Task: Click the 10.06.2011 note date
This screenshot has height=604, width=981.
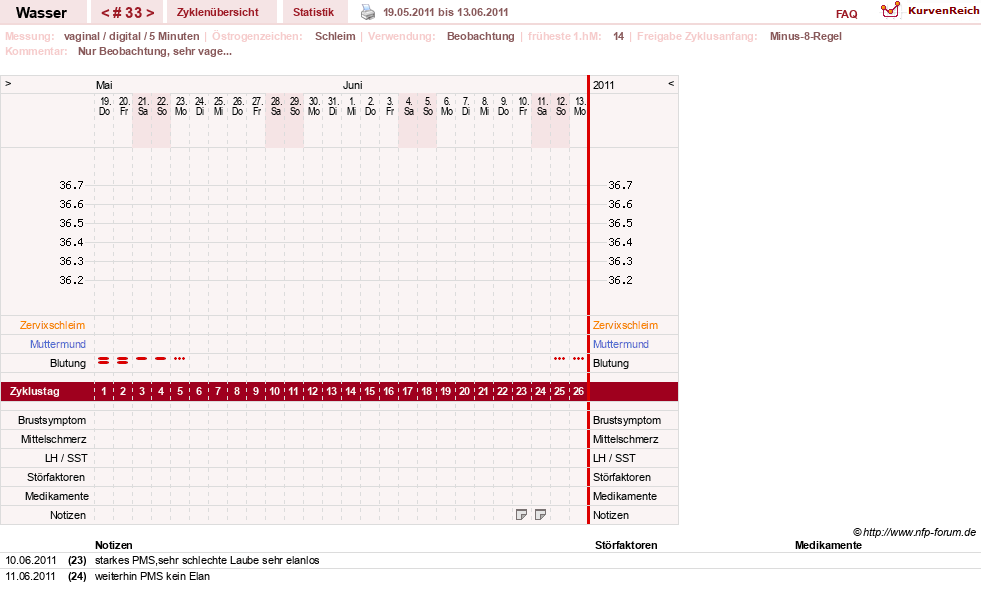Action: tap(31, 560)
